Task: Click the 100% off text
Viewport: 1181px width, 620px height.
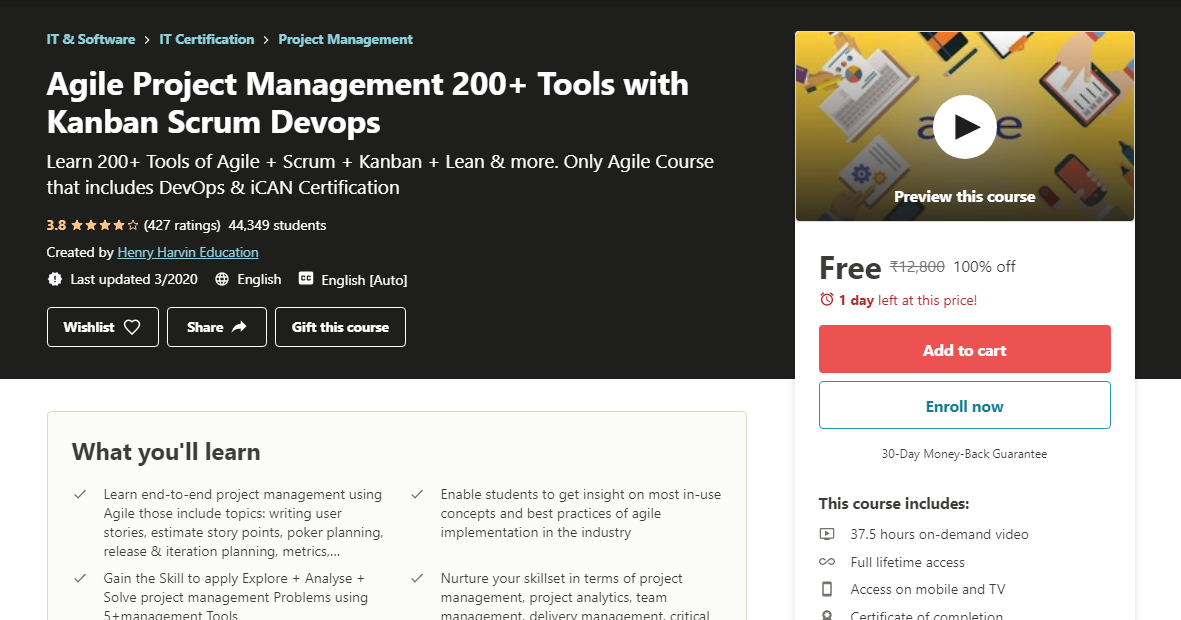Action: click(x=984, y=267)
